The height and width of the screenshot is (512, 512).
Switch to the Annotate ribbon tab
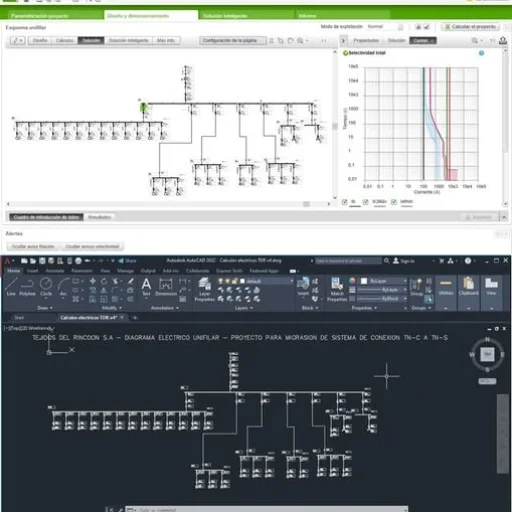tap(55, 271)
